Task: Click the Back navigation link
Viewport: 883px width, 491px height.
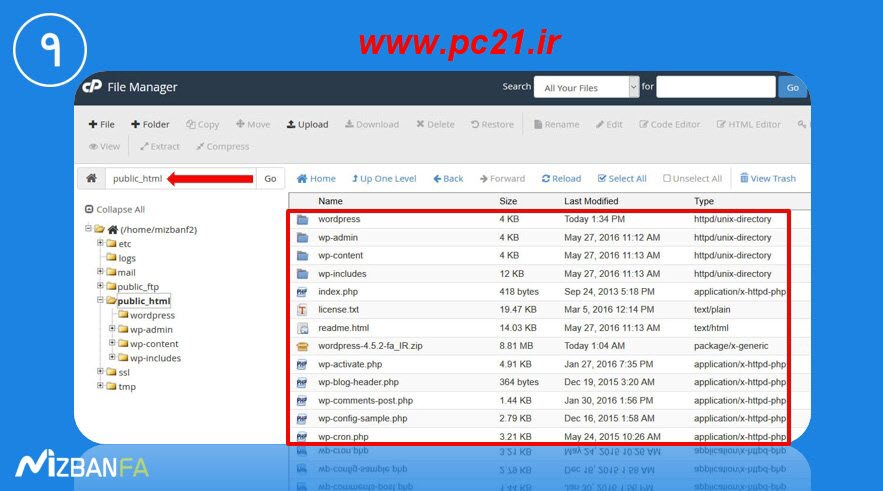Action: coord(448,178)
